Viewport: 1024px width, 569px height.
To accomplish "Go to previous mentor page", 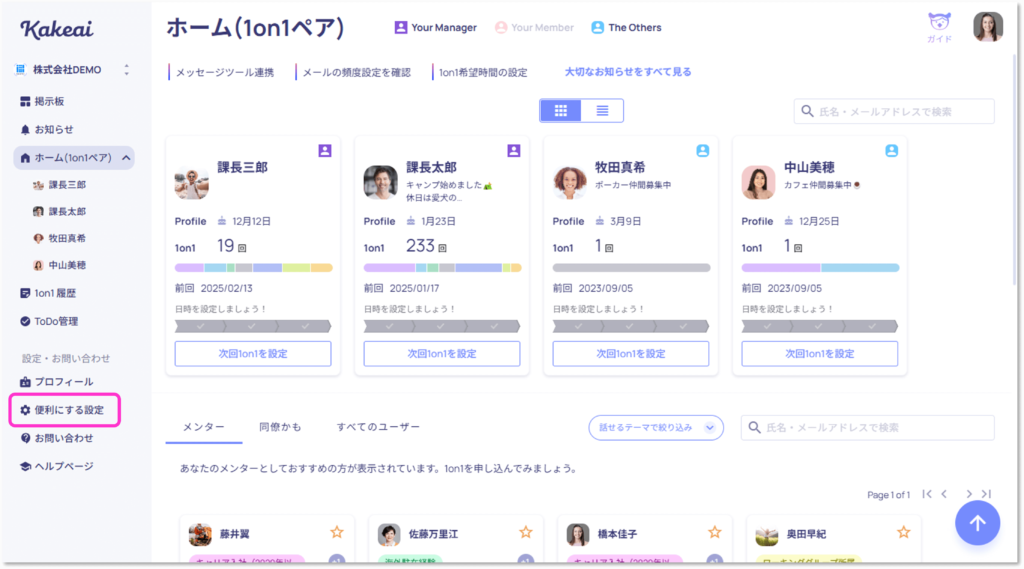I will (x=944, y=495).
